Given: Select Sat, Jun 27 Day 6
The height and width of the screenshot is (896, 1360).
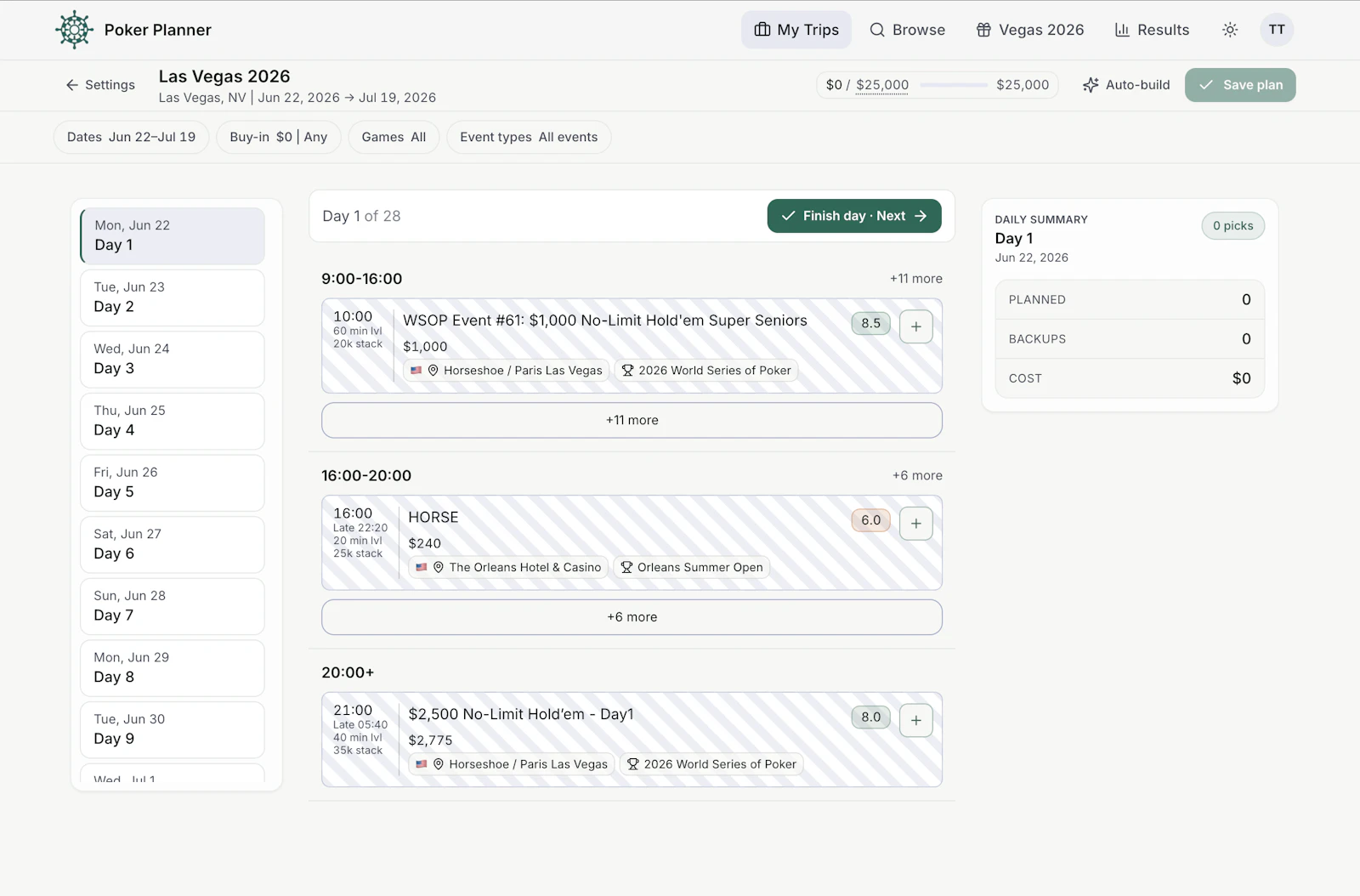Looking at the screenshot, I should [x=173, y=544].
